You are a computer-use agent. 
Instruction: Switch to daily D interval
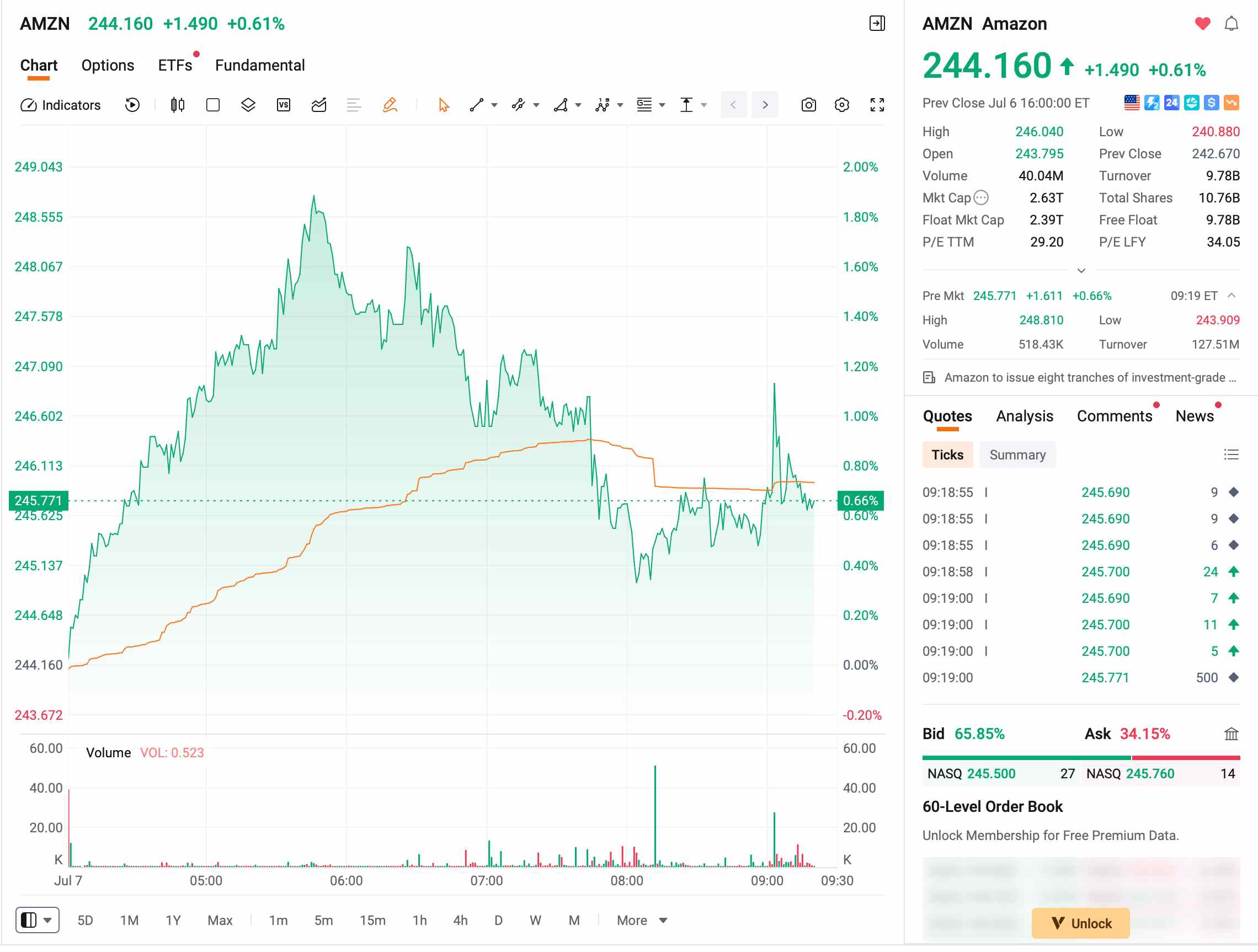(x=498, y=920)
